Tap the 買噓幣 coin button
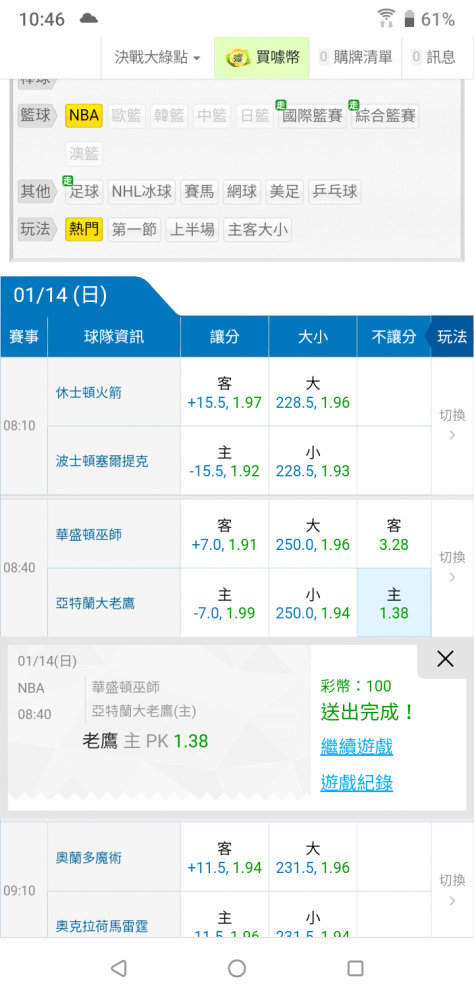This screenshot has height=1000, width=474. click(x=262, y=57)
